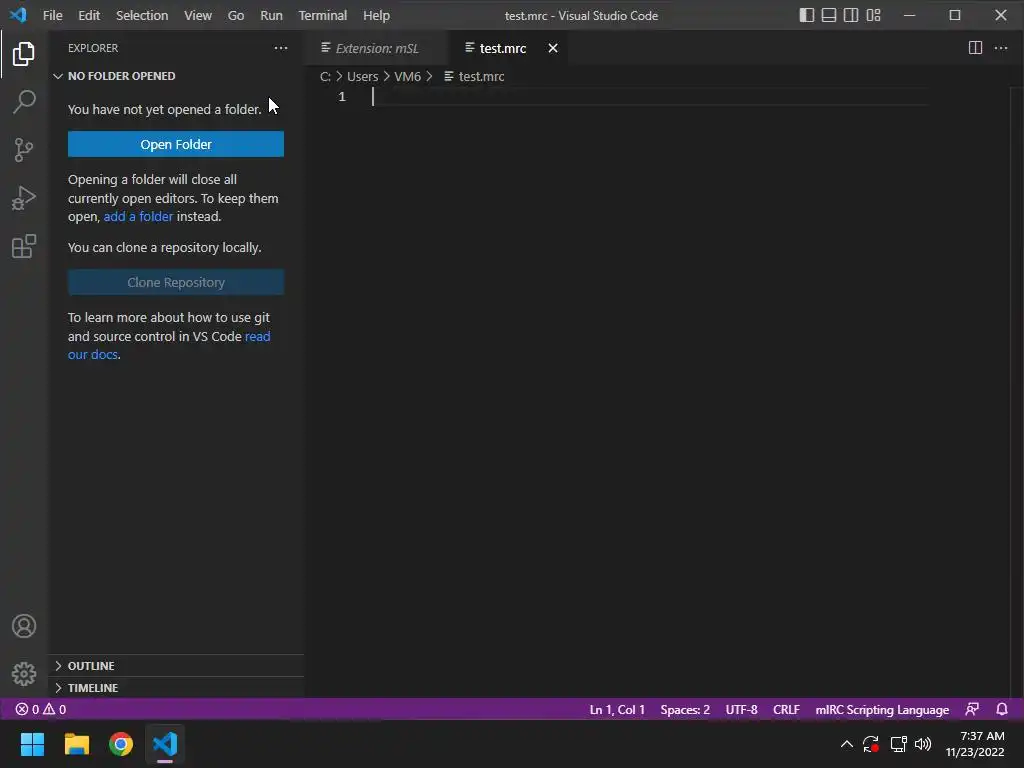The width and height of the screenshot is (1024, 768).
Task: Open volume tray icon
Action: 923,744
